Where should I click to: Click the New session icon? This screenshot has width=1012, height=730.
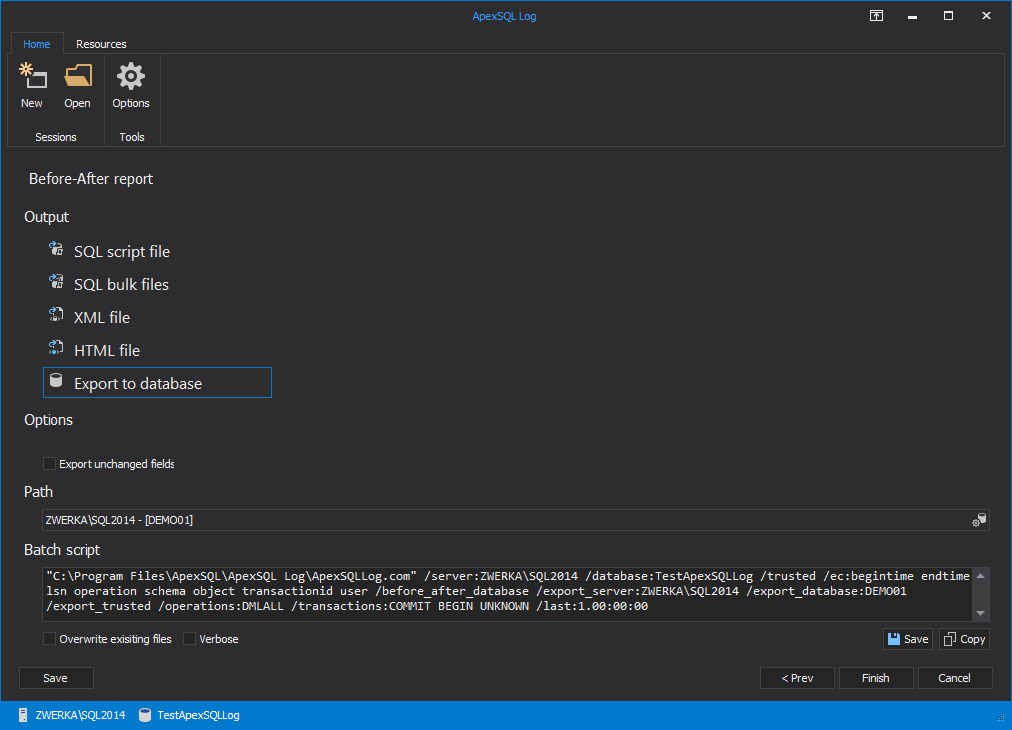[32, 76]
